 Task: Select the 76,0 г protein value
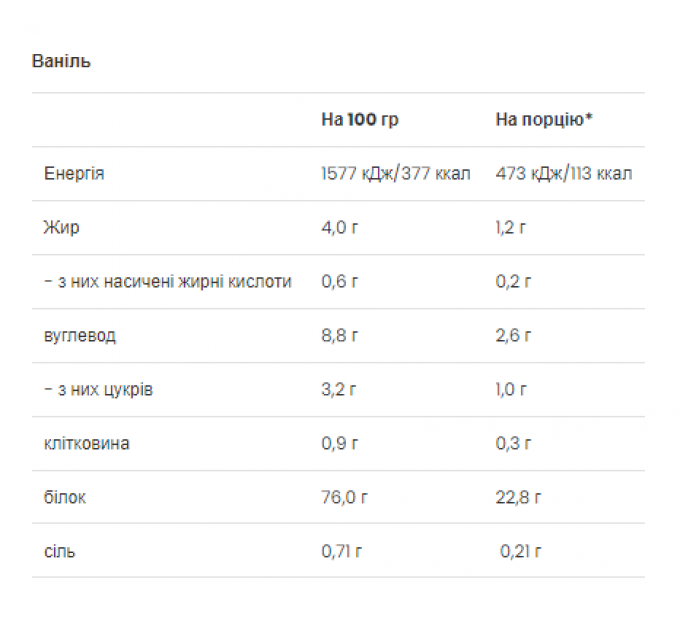pos(344,497)
